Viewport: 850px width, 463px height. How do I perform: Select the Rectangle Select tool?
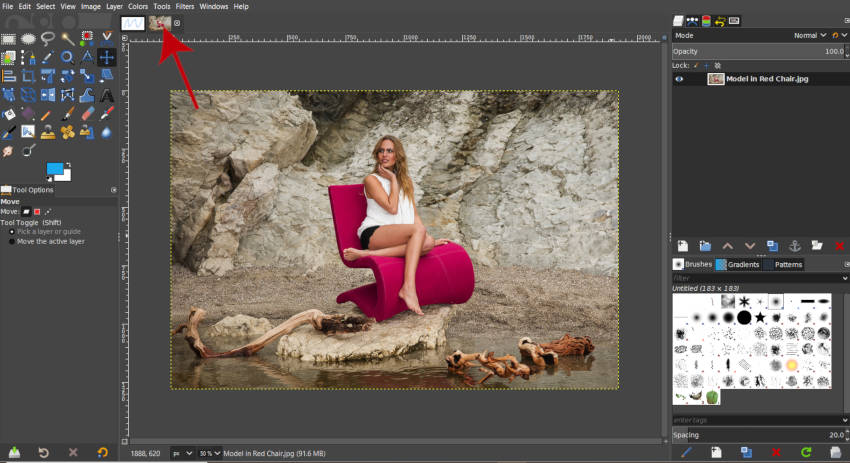click(x=9, y=39)
